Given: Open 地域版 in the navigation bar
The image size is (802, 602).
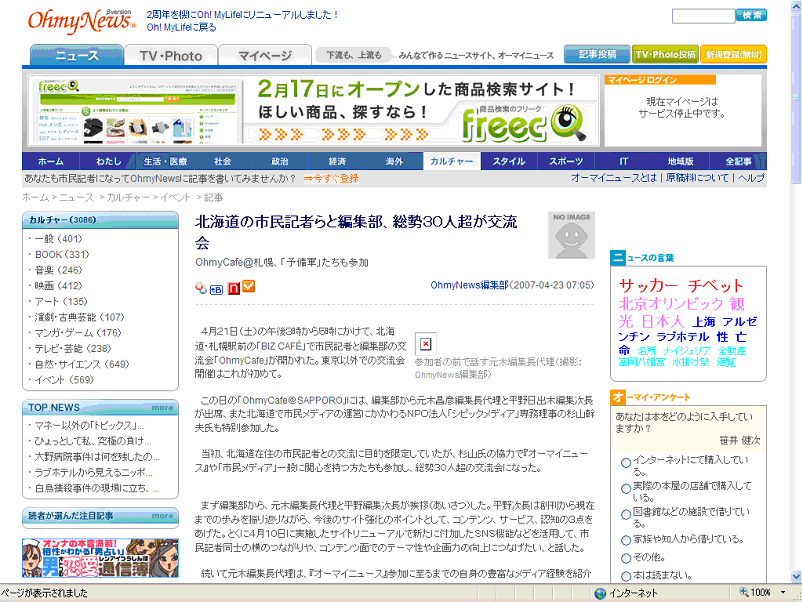Looking at the screenshot, I should click(681, 161).
